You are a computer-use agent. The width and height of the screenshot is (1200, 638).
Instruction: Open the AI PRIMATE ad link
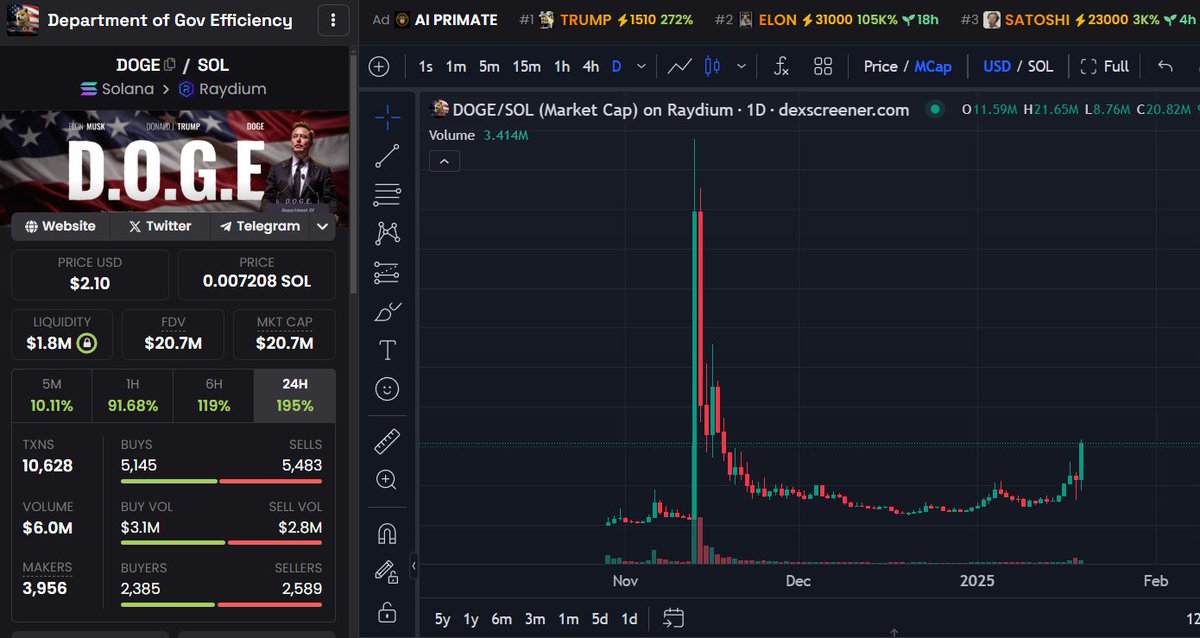(435, 20)
